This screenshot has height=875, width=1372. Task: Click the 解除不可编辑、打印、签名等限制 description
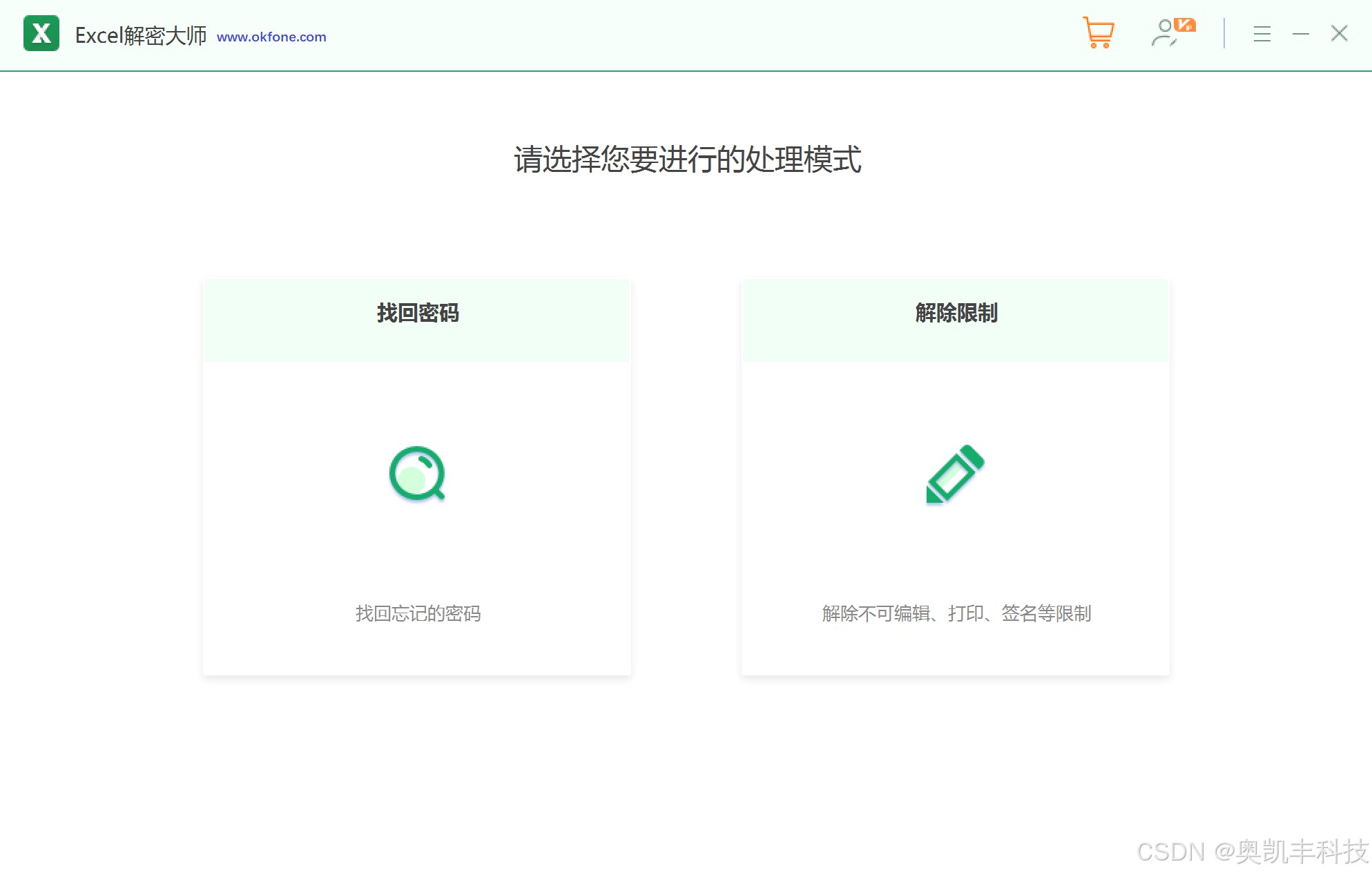pos(956,613)
